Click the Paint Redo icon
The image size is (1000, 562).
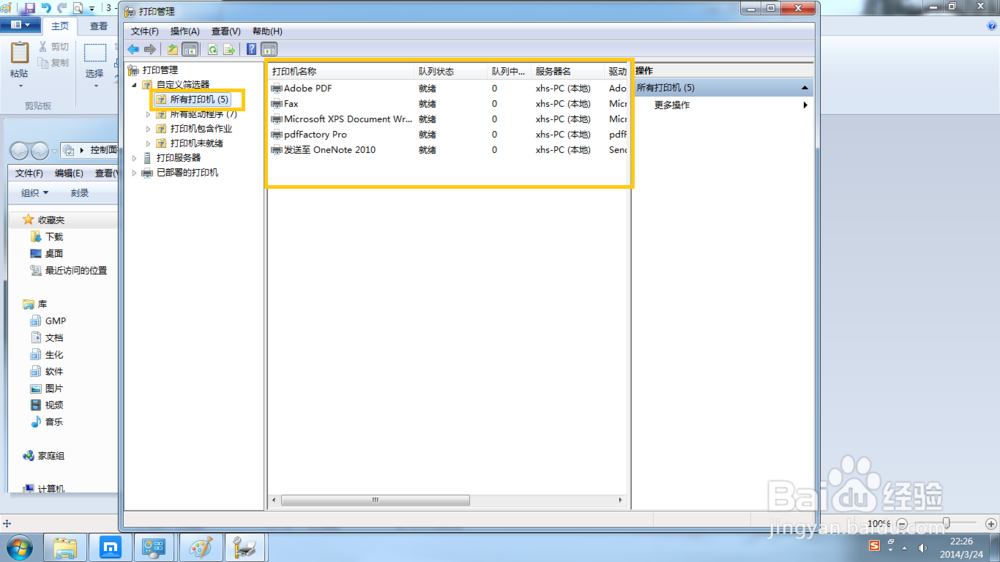62,8
